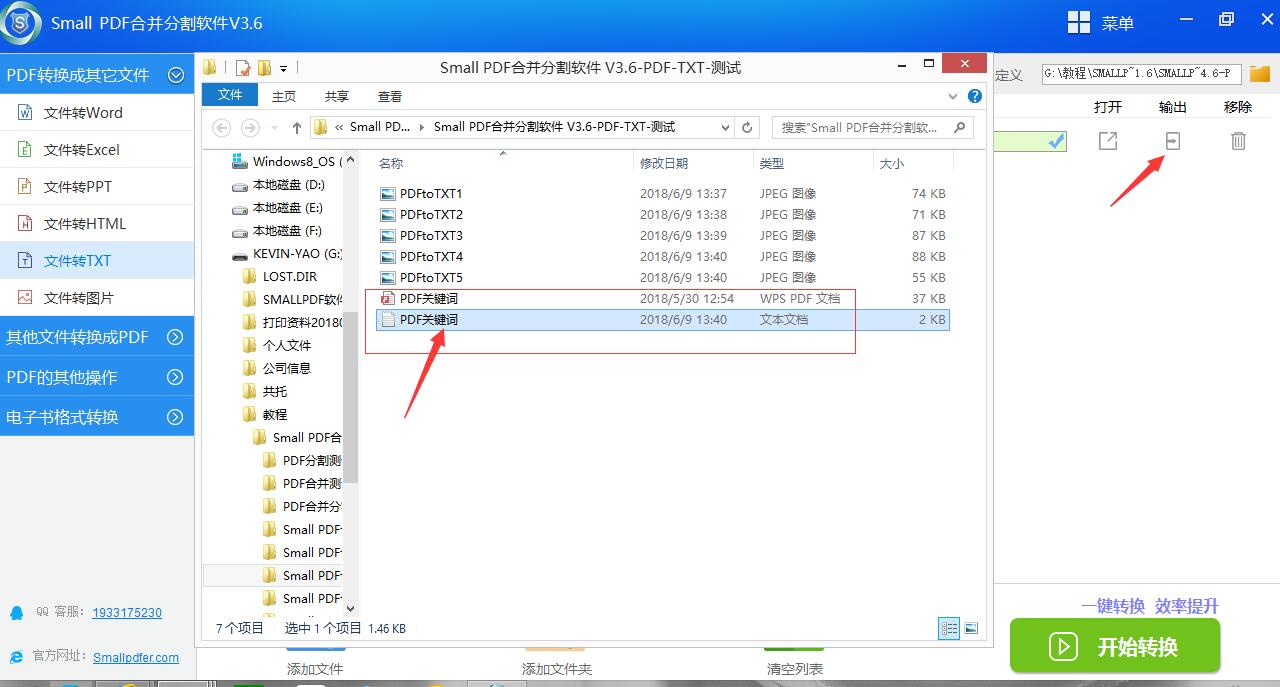Select Windows8_OS drive in the tree
The image size is (1280, 687).
point(287,161)
